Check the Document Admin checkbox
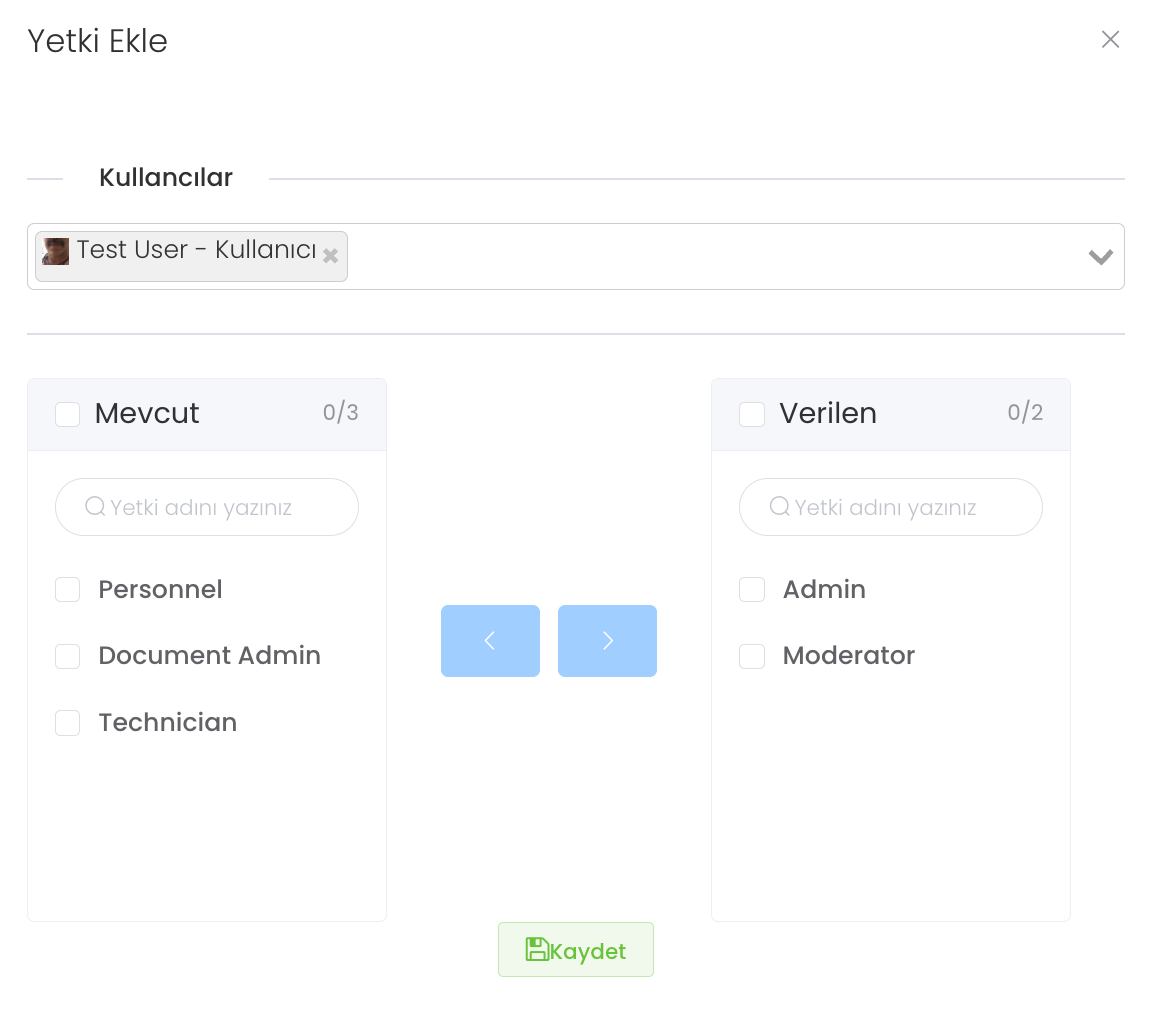The width and height of the screenshot is (1152, 1014). pyautogui.click(x=68, y=656)
